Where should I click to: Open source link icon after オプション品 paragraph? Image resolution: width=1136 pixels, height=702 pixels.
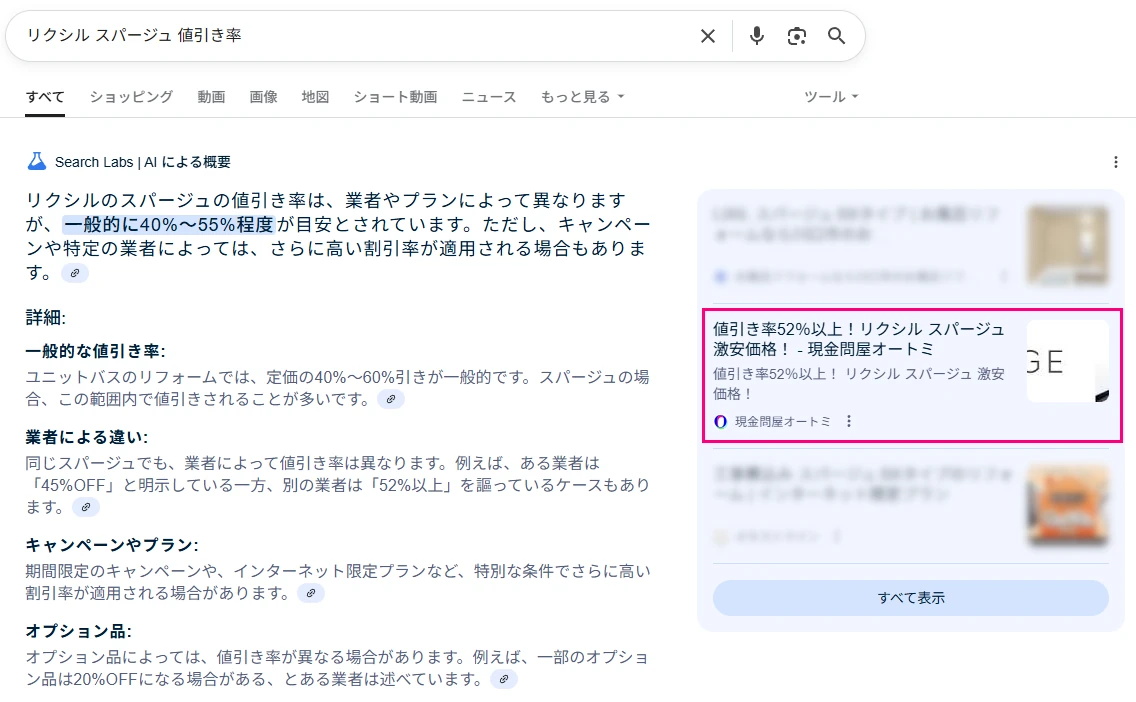(504, 680)
